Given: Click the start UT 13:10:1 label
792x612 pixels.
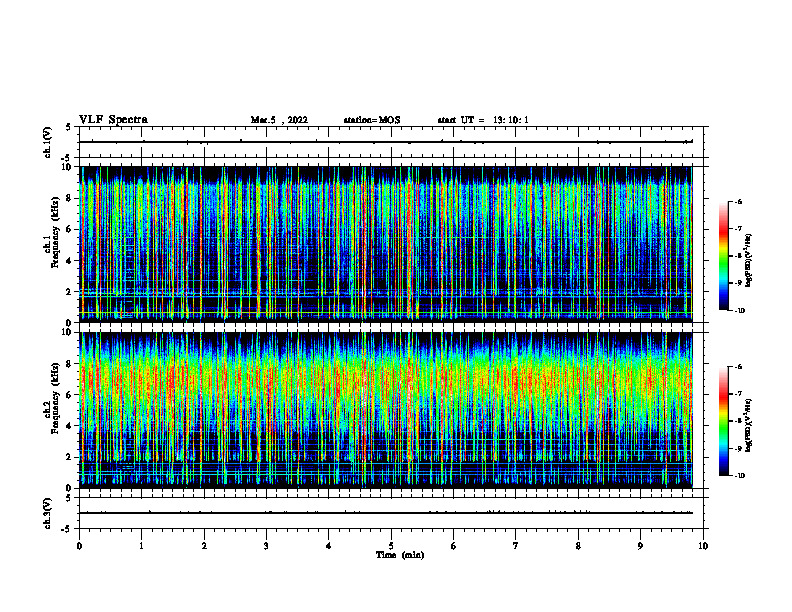Looking at the screenshot, I should coord(483,120).
